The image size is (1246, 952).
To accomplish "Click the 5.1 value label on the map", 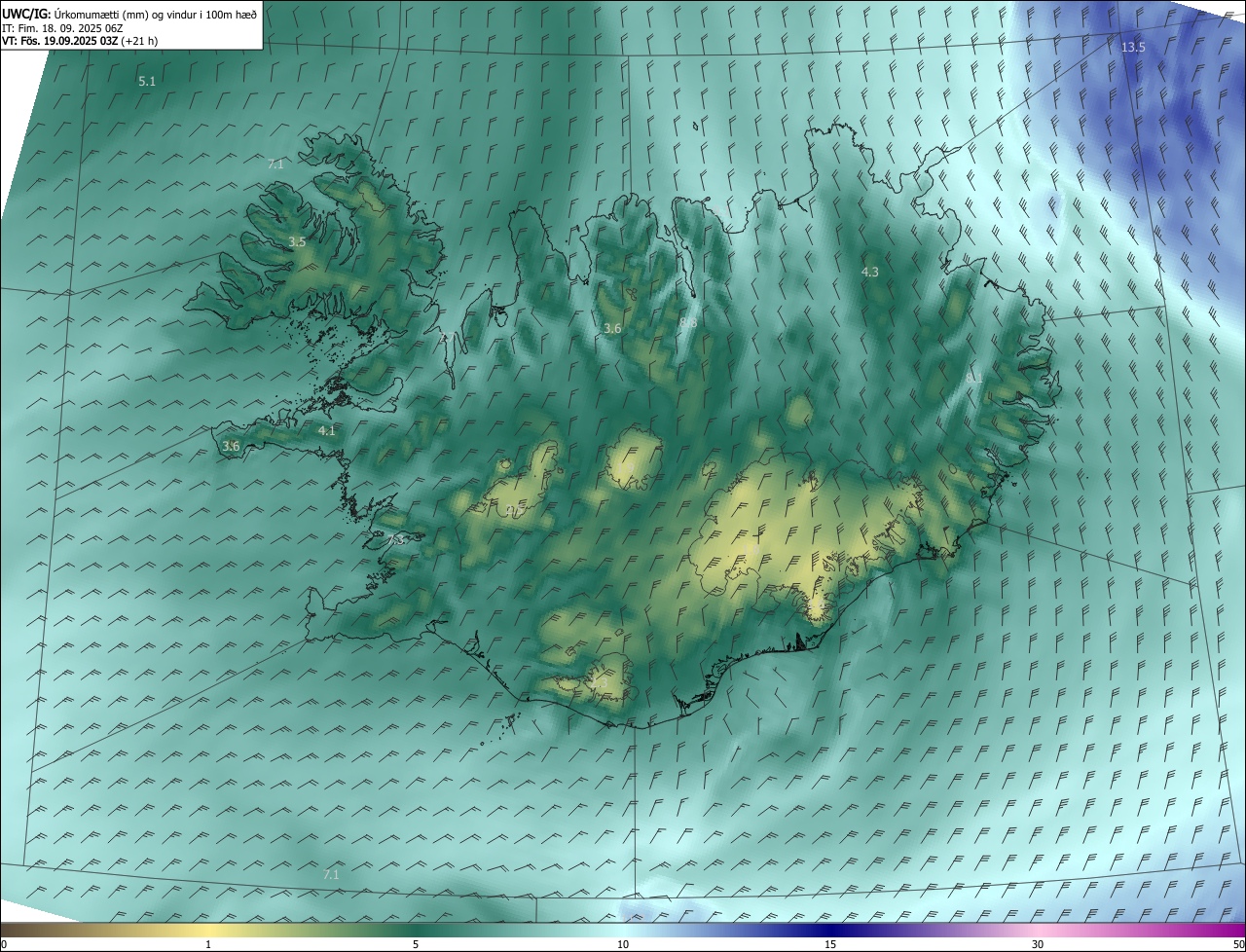I will pos(147,82).
